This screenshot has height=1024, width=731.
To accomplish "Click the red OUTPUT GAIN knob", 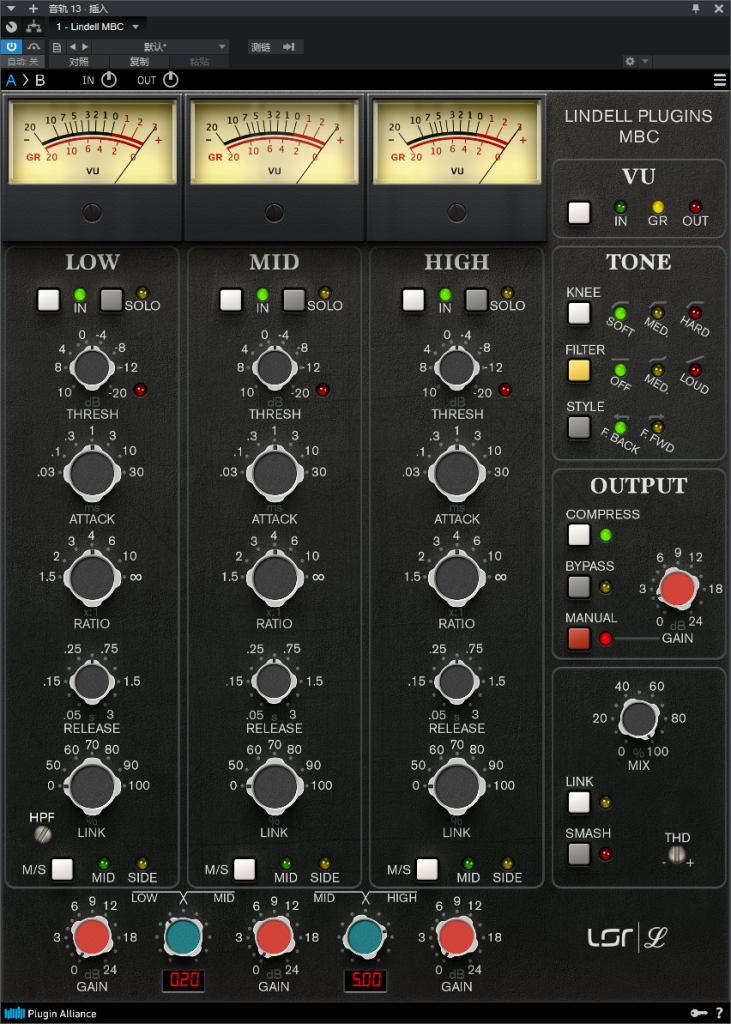I will [x=678, y=588].
